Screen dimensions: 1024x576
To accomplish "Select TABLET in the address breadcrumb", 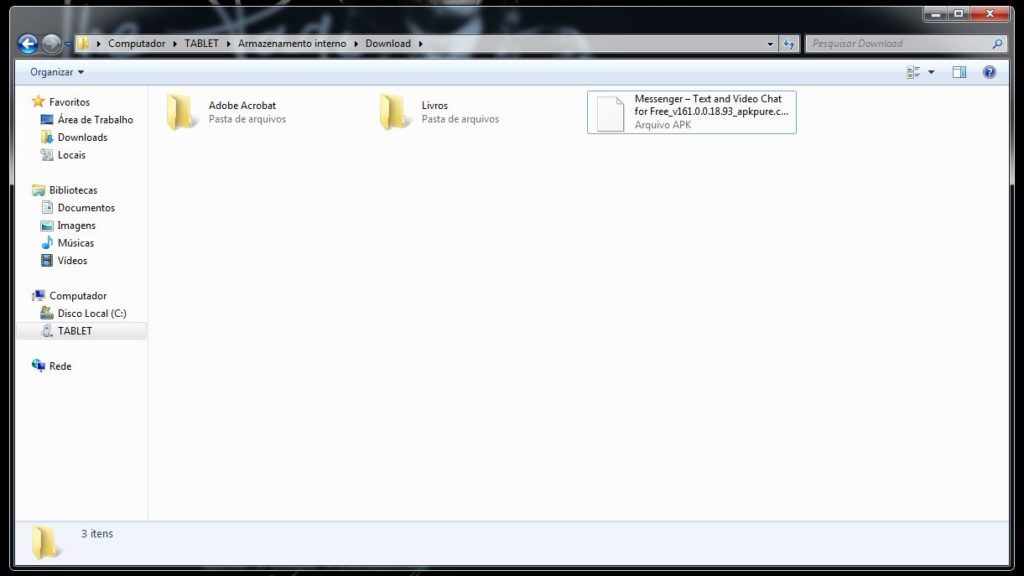I will coord(201,43).
